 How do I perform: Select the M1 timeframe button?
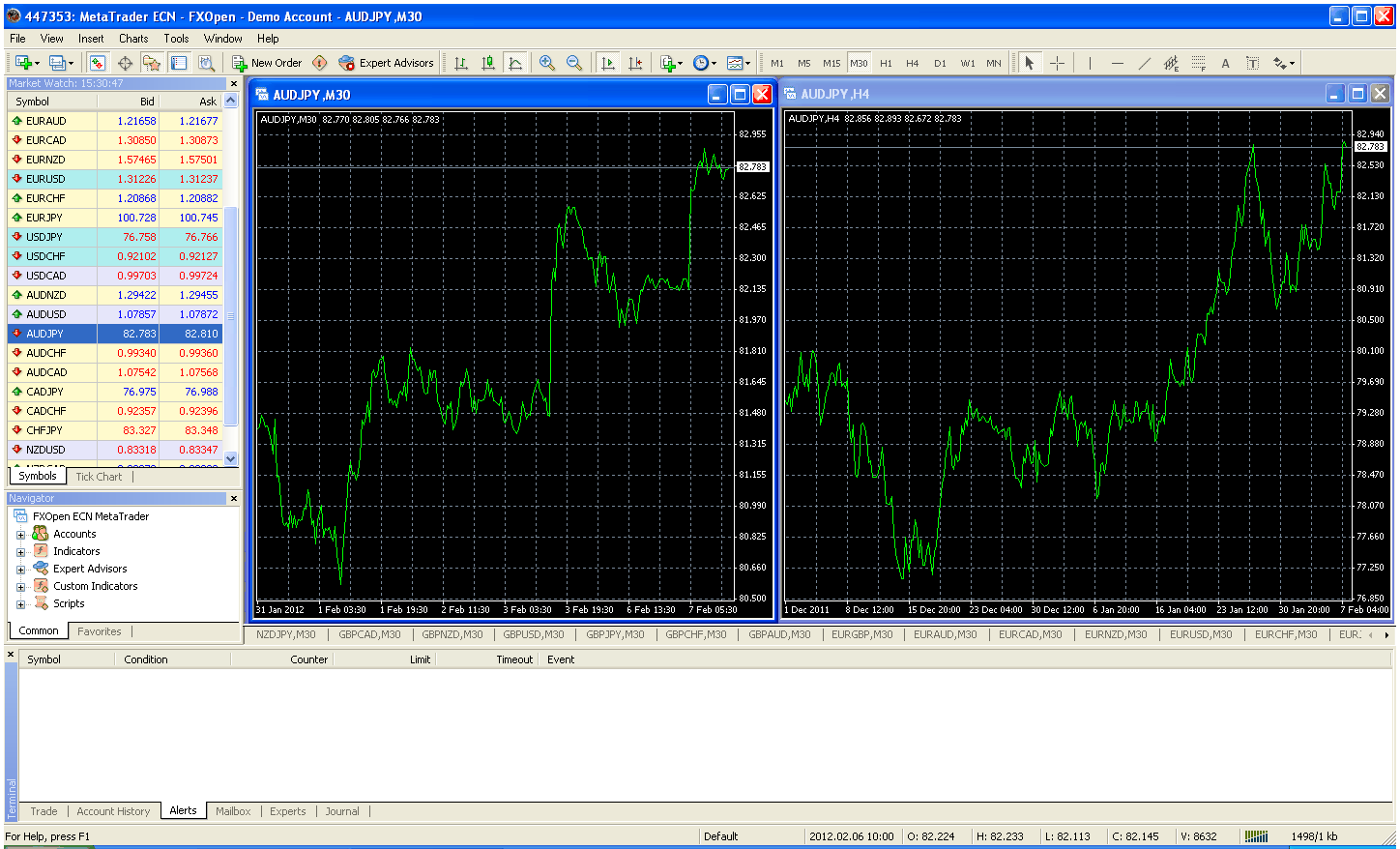point(777,63)
